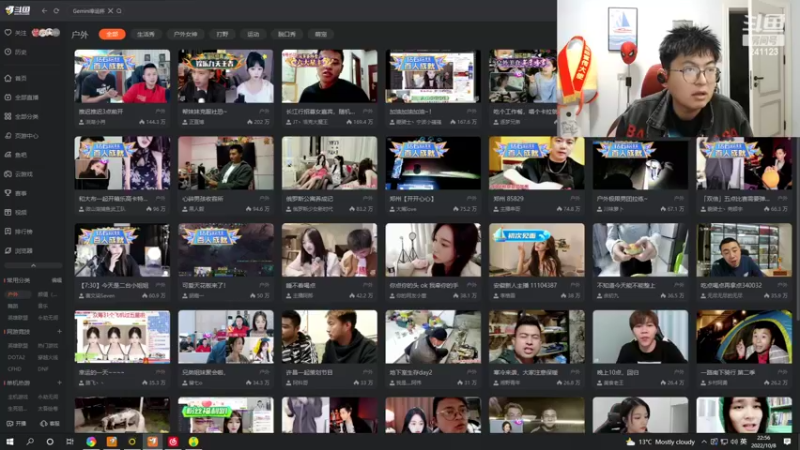Open 赛事 trophy icon in sidebar
This screenshot has width=800, height=450.
(8, 193)
